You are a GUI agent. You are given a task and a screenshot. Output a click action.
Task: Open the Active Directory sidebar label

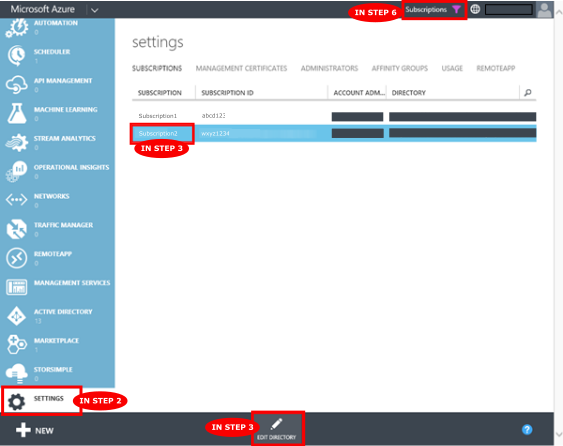[63, 312]
